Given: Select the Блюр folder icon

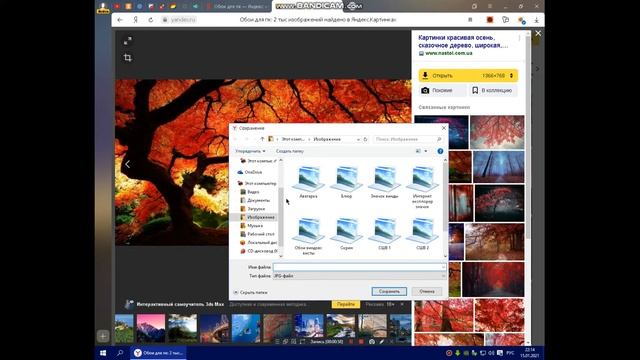Looking at the screenshot, I should [x=346, y=182].
